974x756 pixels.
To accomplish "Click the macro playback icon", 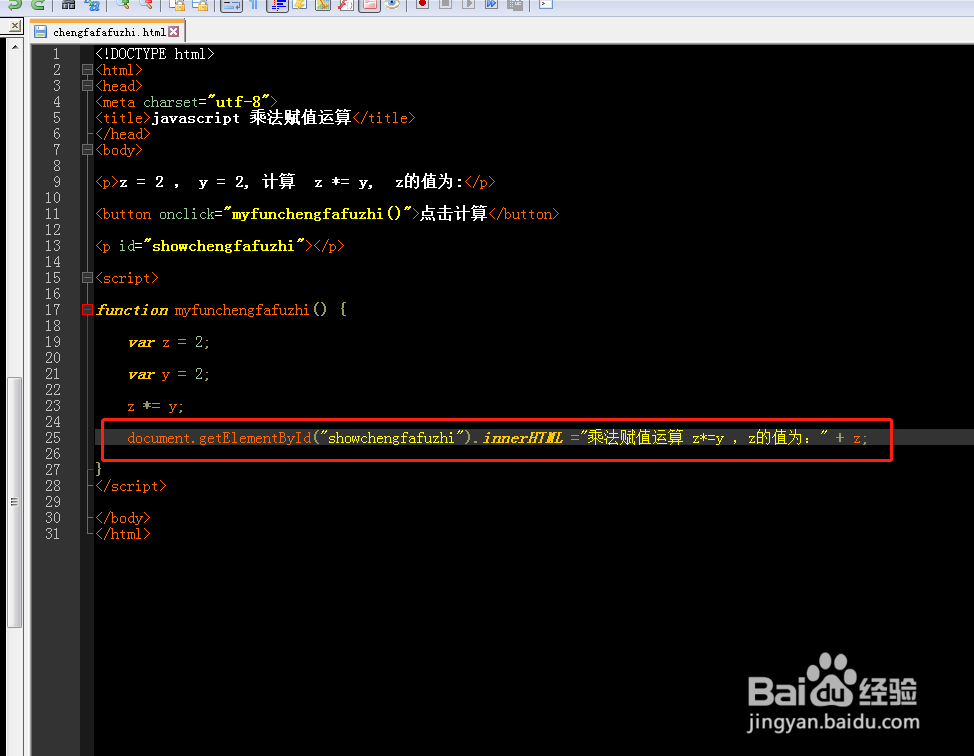I will click(468, 4).
